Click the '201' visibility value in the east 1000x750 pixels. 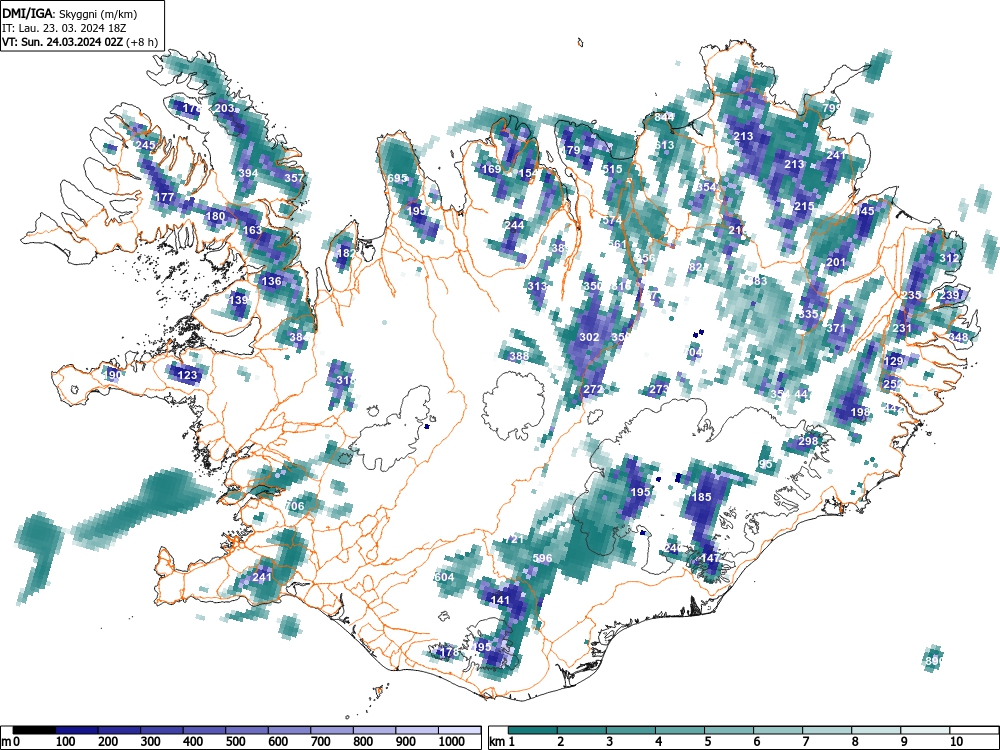pyautogui.click(x=835, y=262)
